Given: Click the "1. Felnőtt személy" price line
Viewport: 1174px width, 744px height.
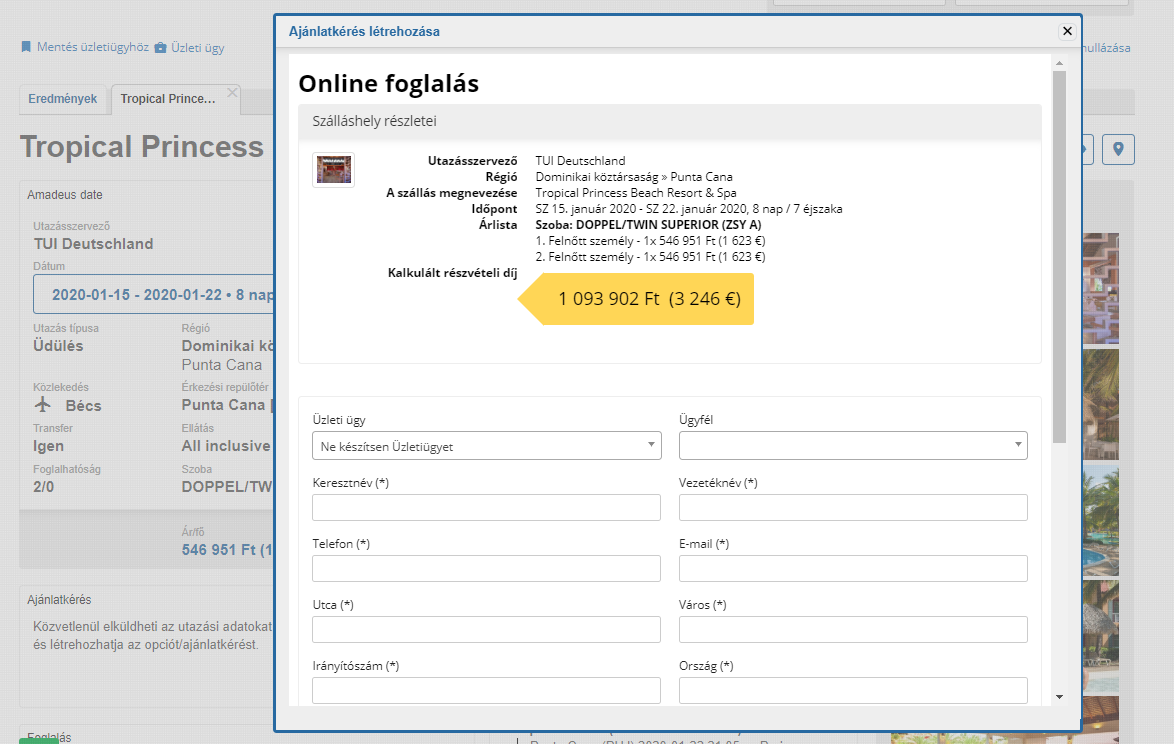Looking at the screenshot, I should 650,241.
